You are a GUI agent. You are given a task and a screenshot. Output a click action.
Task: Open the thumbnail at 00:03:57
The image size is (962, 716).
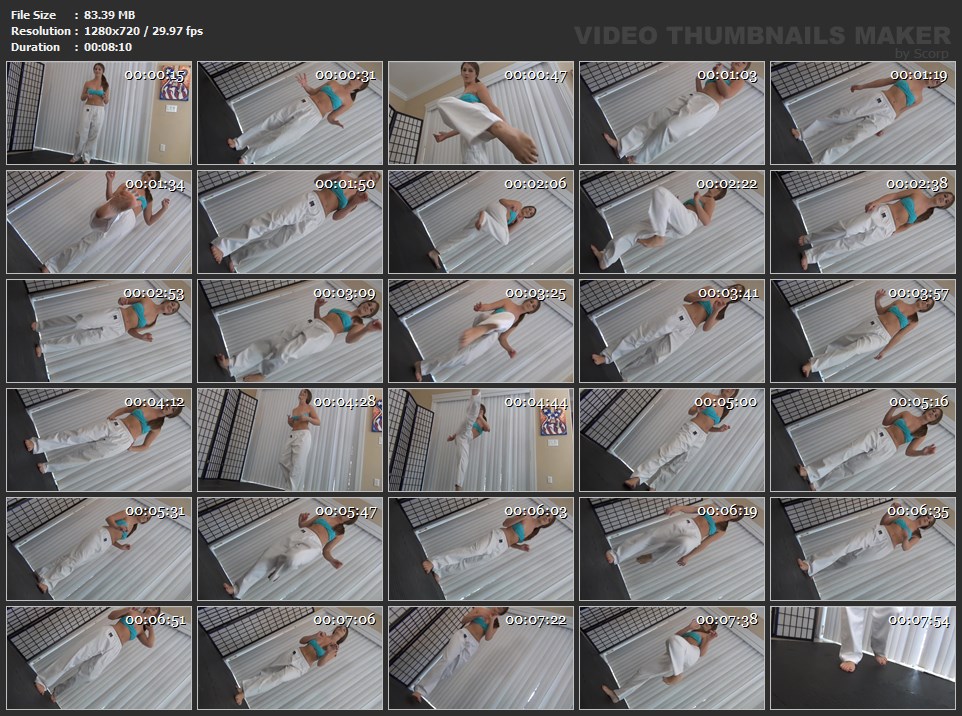(x=863, y=331)
